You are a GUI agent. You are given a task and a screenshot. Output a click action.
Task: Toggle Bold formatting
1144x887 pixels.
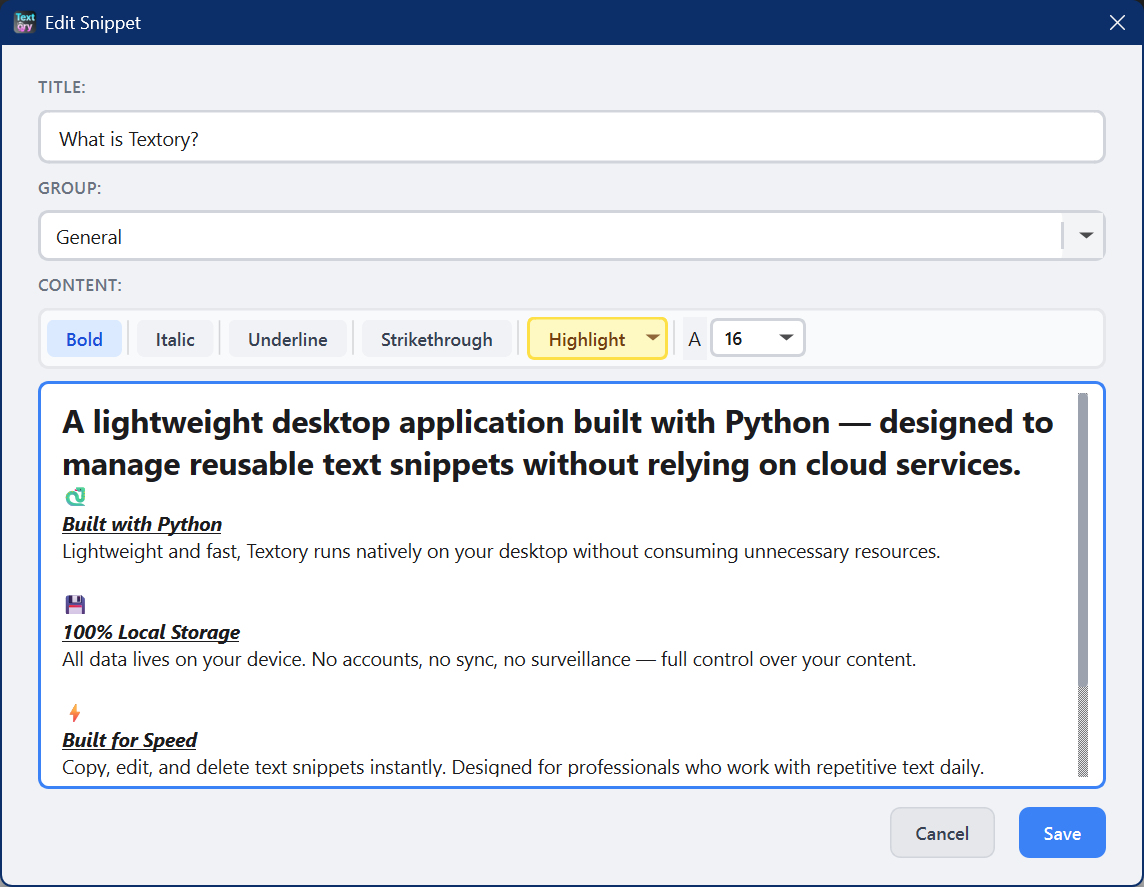coord(84,339)
